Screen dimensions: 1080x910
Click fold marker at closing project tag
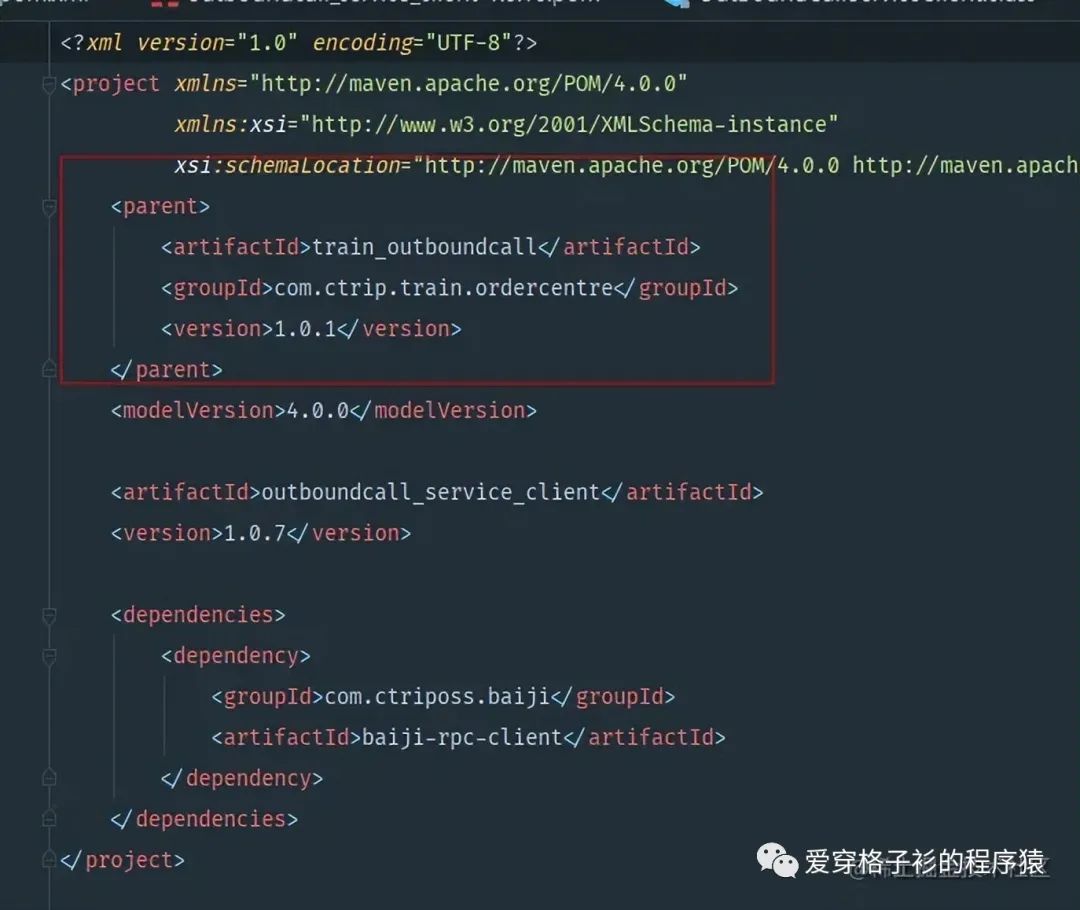tap(49, 860)
